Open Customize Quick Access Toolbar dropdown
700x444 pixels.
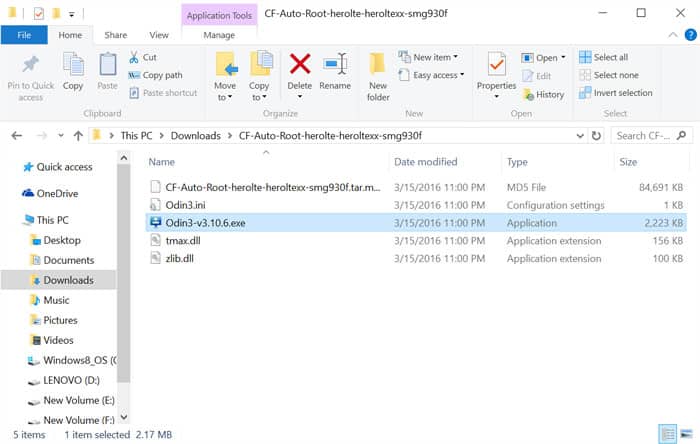point(71,14)
